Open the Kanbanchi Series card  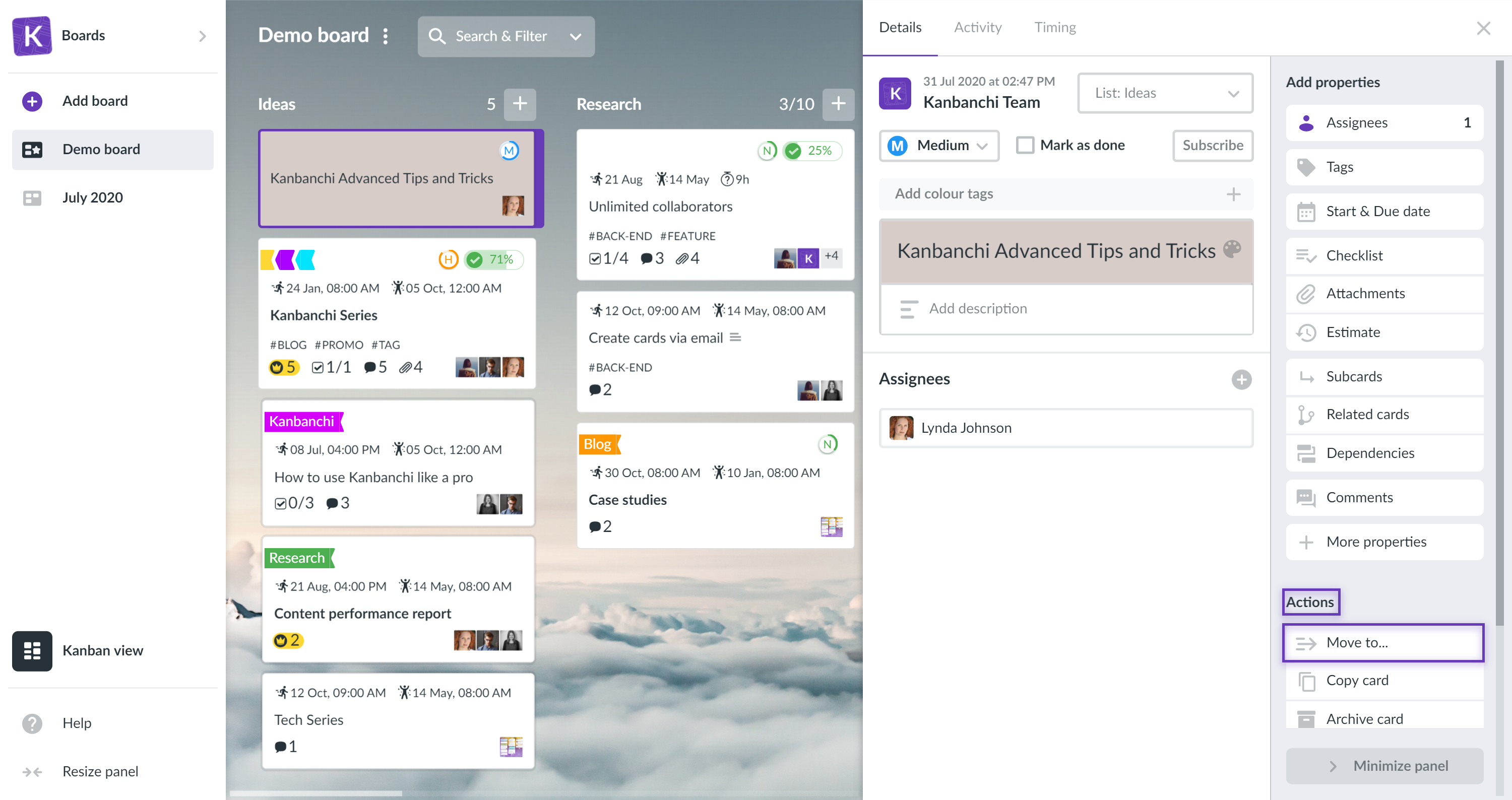[397, 313]
